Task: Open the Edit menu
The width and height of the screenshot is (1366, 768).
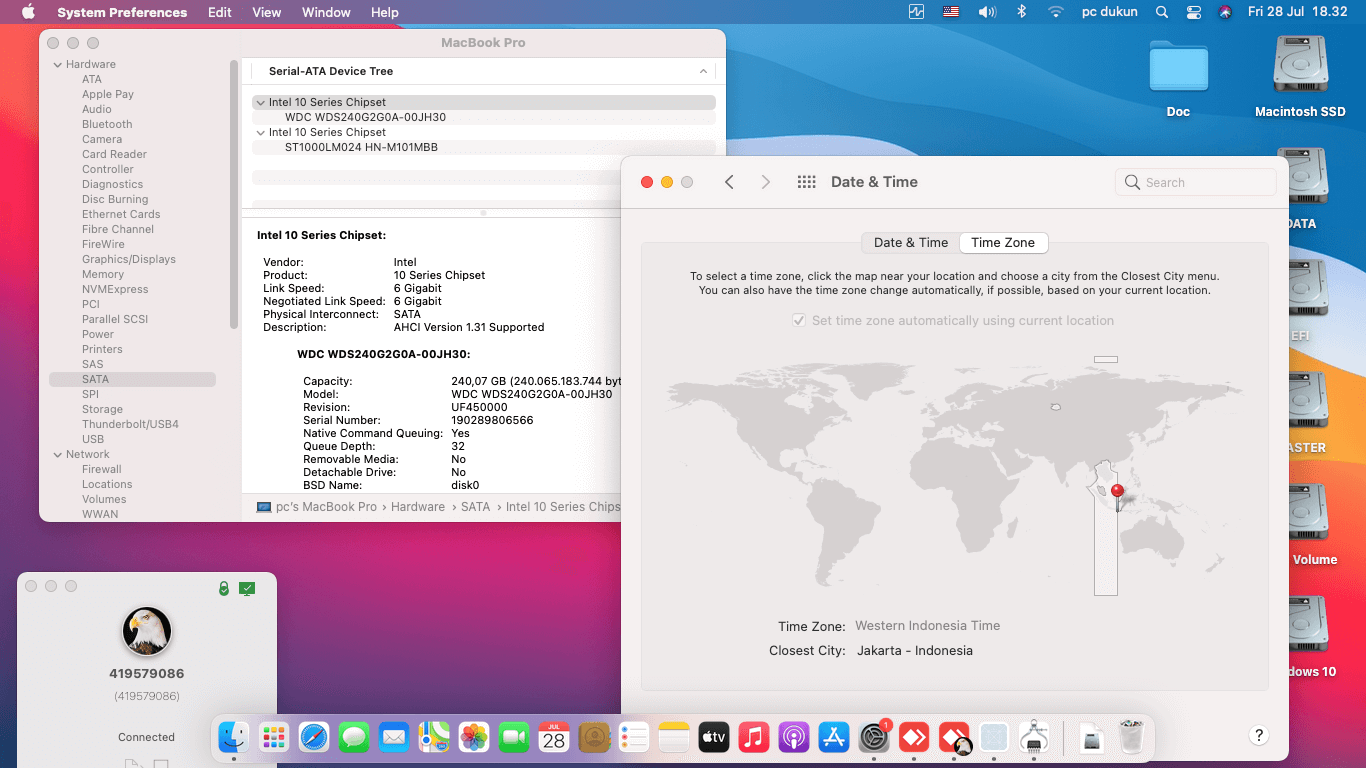Action: click(220, 12)
